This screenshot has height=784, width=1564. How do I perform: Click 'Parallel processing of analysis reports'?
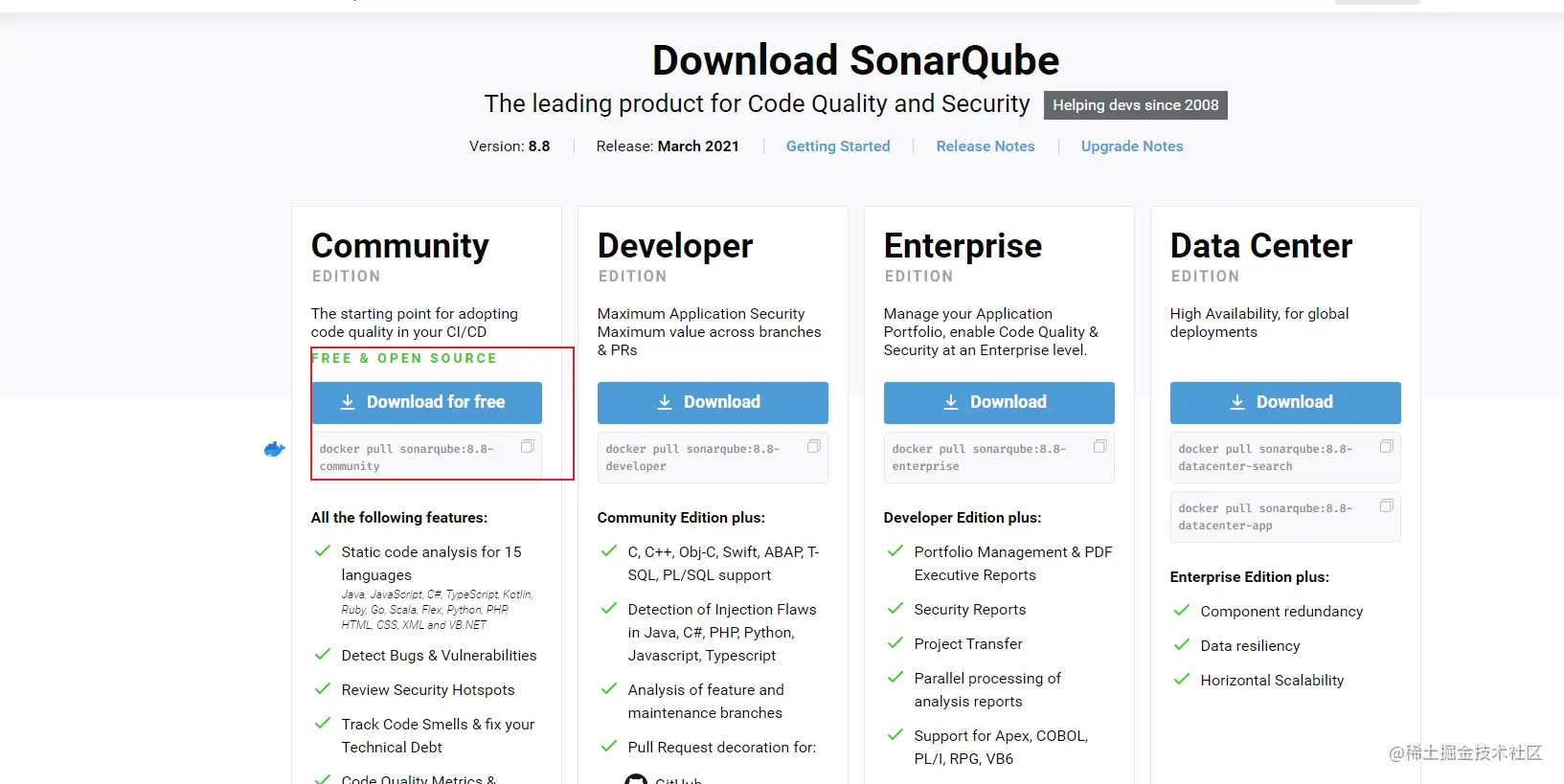[987, 690]
